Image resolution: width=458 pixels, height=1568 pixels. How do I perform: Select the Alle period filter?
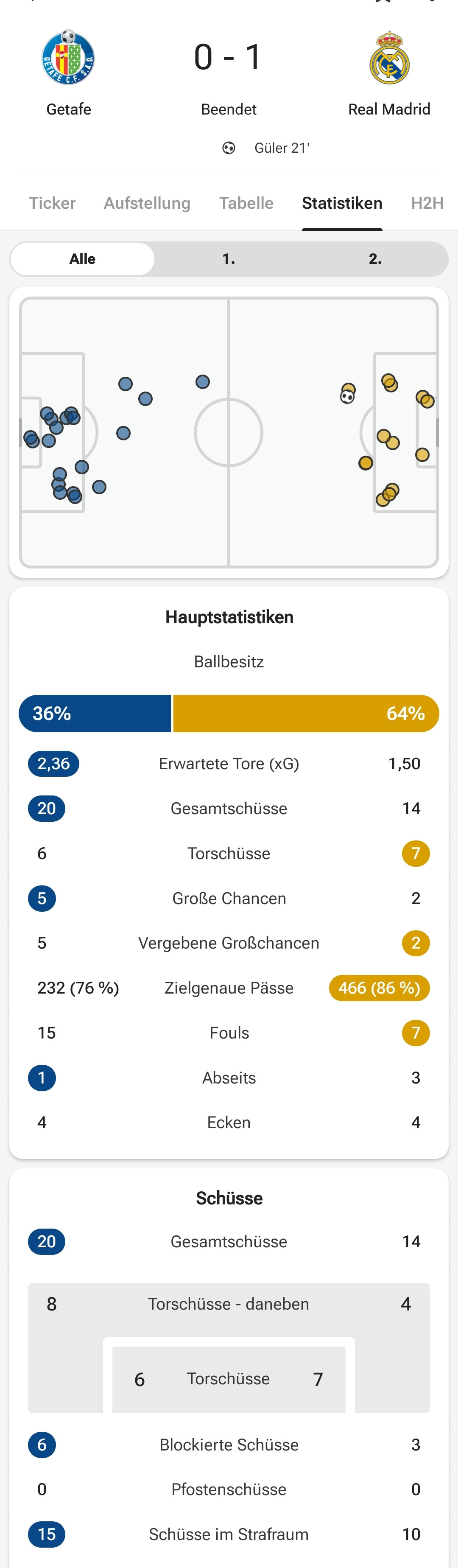(x=83, y=259)
